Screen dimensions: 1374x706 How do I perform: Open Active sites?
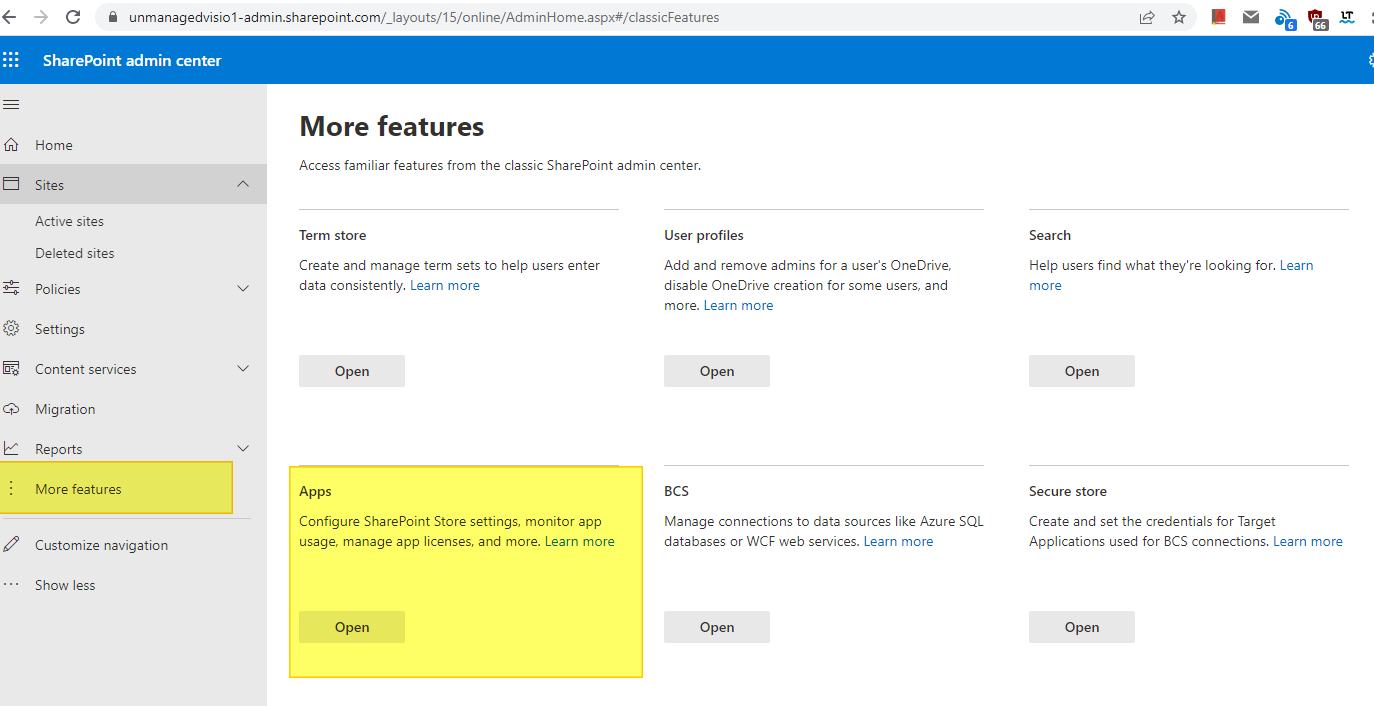[69, 221]
